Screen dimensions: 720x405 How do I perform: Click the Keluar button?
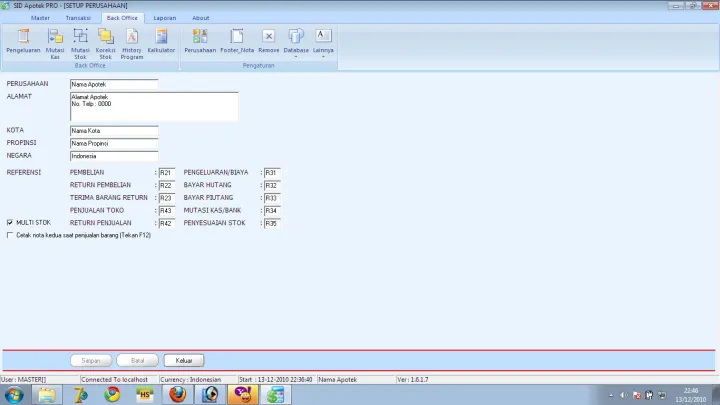point(184,360)
